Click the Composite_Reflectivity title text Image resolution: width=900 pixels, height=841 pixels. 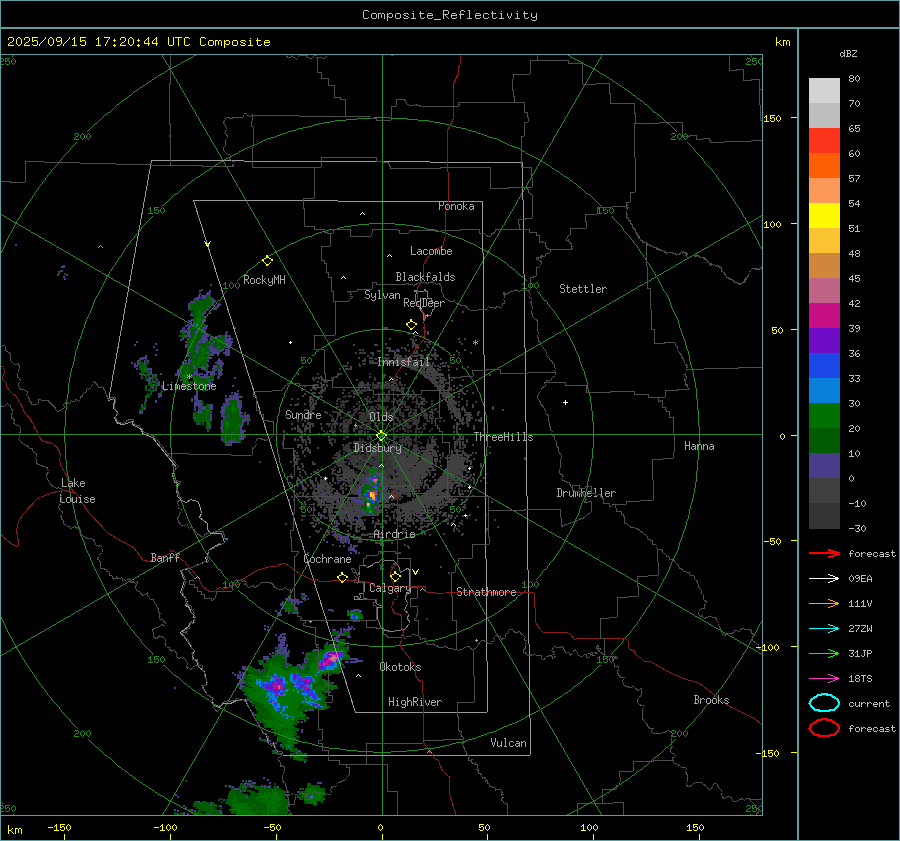(x=450, y=15)
